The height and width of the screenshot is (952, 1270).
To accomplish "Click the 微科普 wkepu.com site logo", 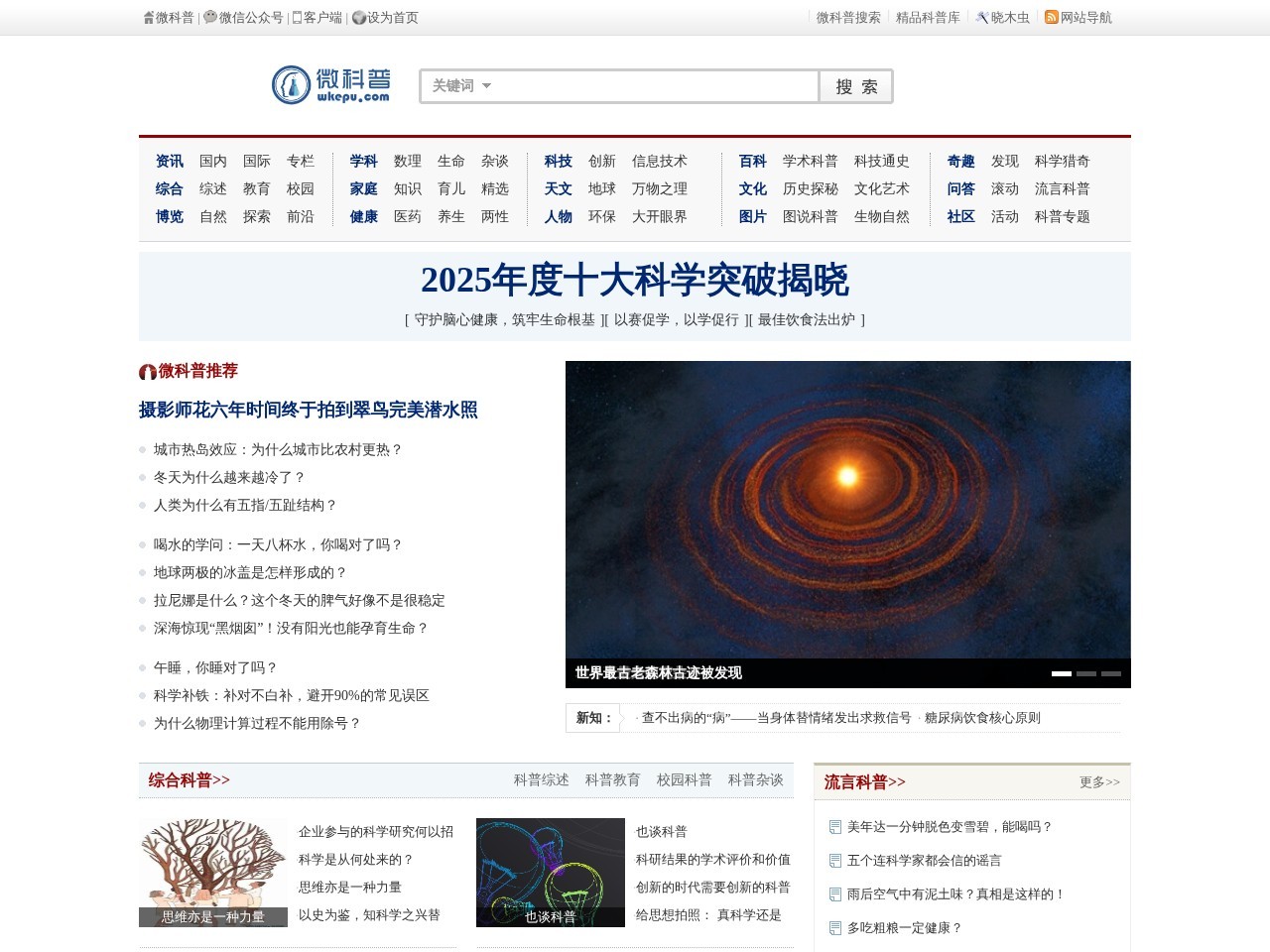I will pos(331,85).
